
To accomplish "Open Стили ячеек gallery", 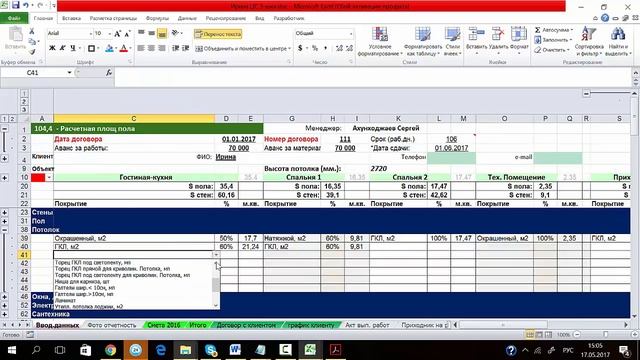I will [x=452, y=42].
